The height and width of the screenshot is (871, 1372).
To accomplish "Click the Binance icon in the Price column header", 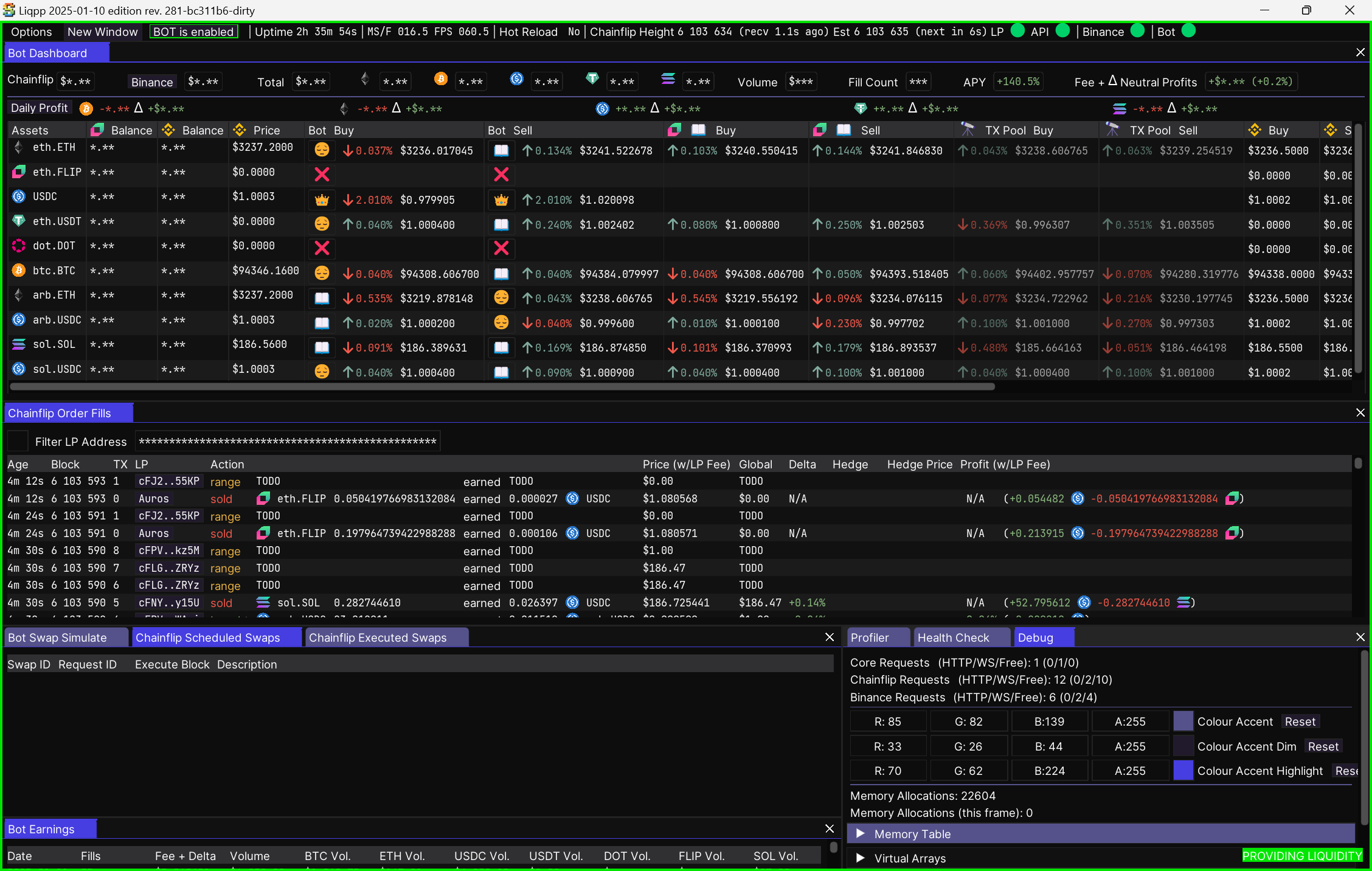I will click(x=240, y=130).
